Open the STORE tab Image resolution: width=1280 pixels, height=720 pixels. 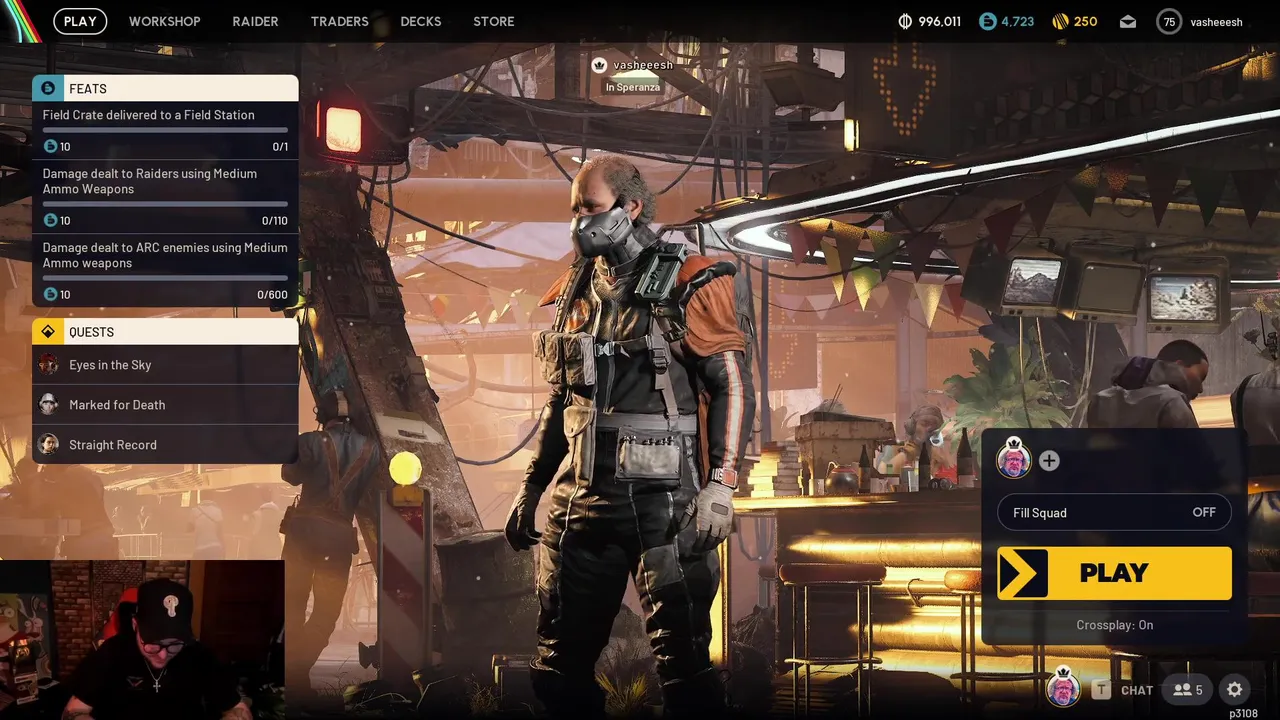(x=494, y=21)
